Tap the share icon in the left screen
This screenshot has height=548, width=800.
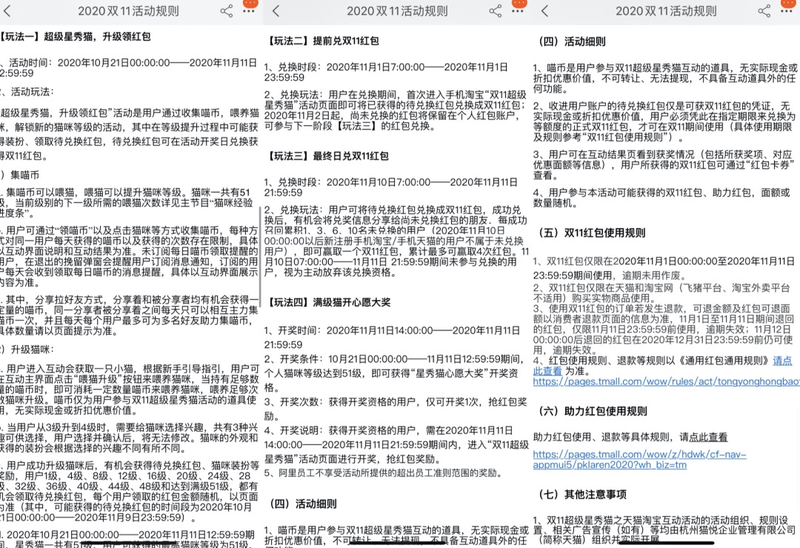227,11
